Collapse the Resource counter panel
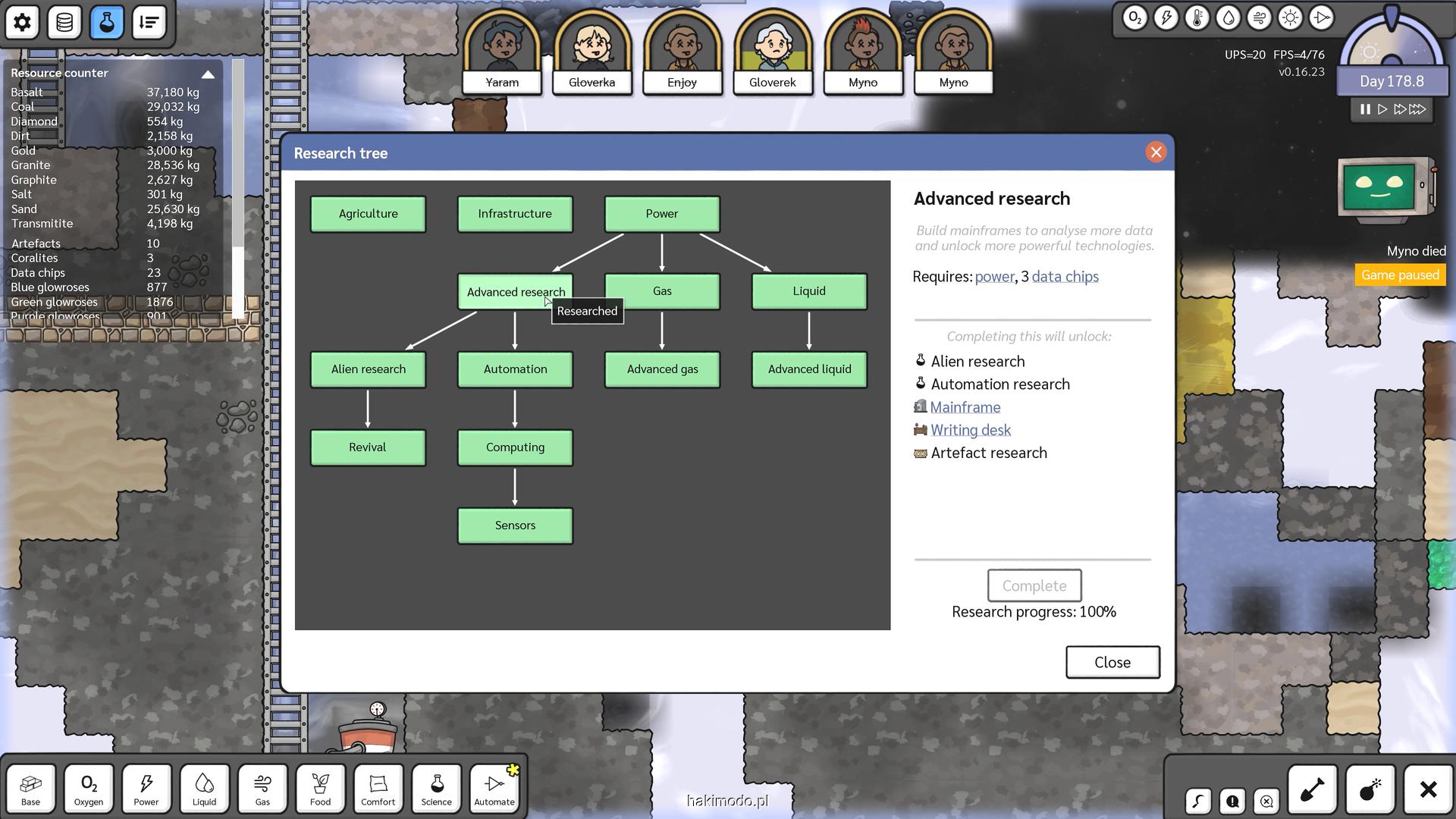 click(x=208, y=74)
